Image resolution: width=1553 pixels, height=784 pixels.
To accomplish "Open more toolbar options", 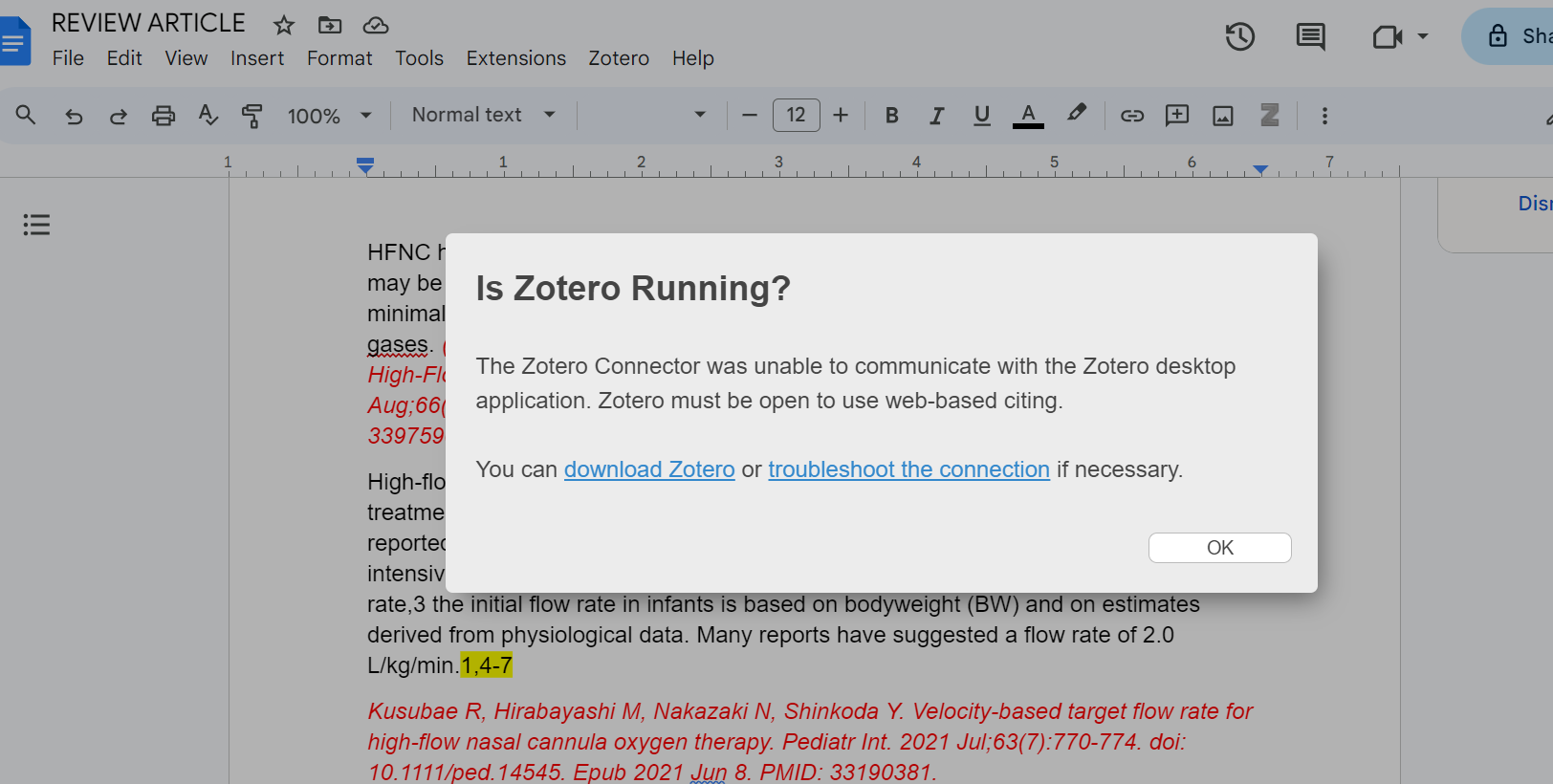I will coord(1324,116).
